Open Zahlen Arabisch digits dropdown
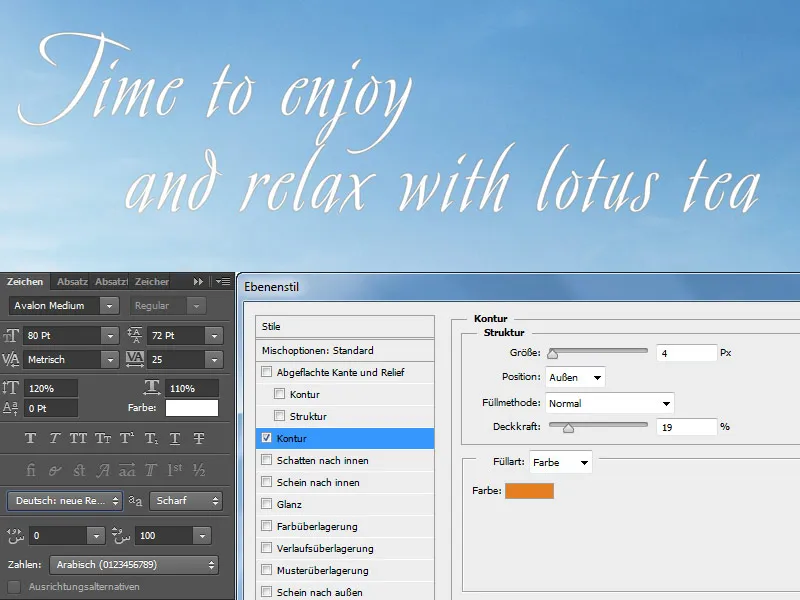This screenshot has width=800, height=600. [x=134, y=565]
